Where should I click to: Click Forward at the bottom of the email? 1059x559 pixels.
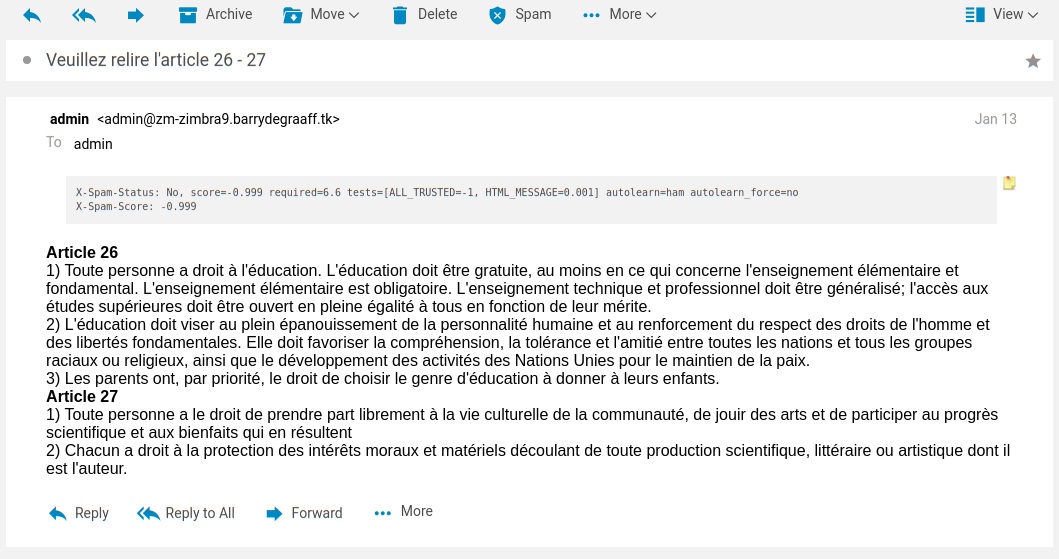[x=304, y=513]
